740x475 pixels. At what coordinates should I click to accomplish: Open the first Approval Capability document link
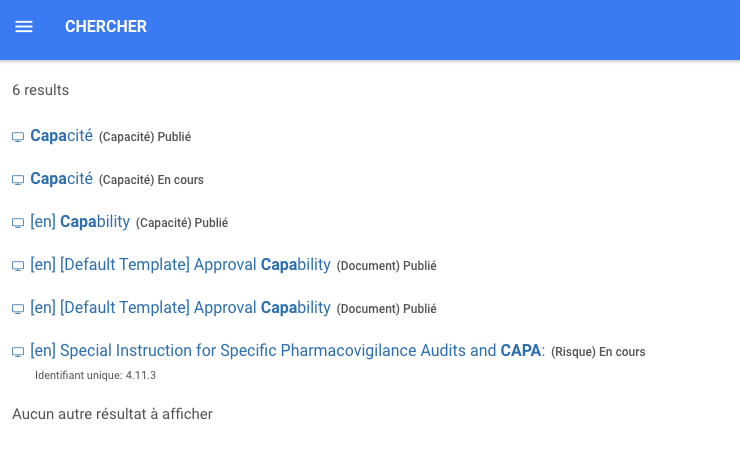click(x=180, y=265)
